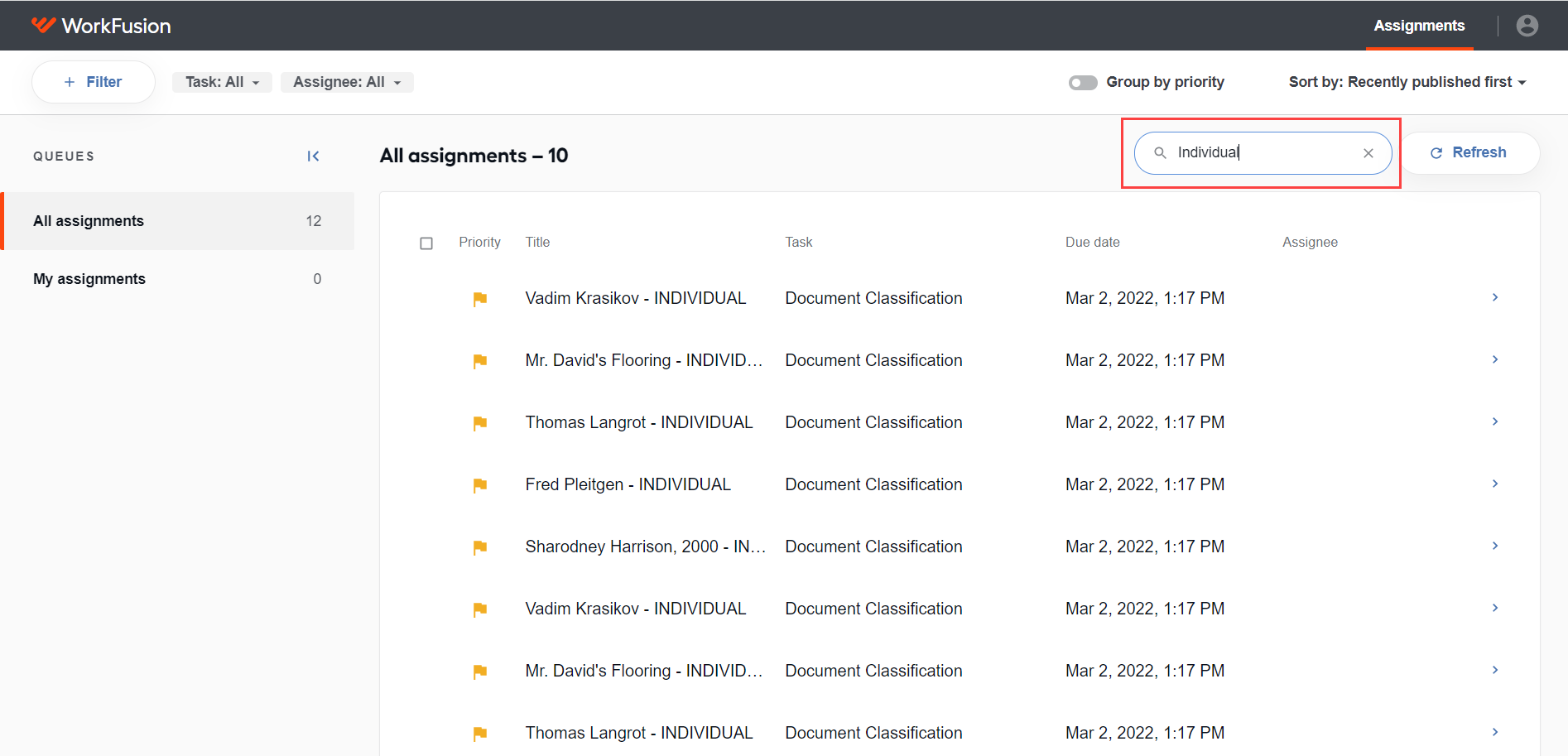1568x756 pixels.
Task: Click priority flag of last Thomas Langrot row
Action: (480, 734)
